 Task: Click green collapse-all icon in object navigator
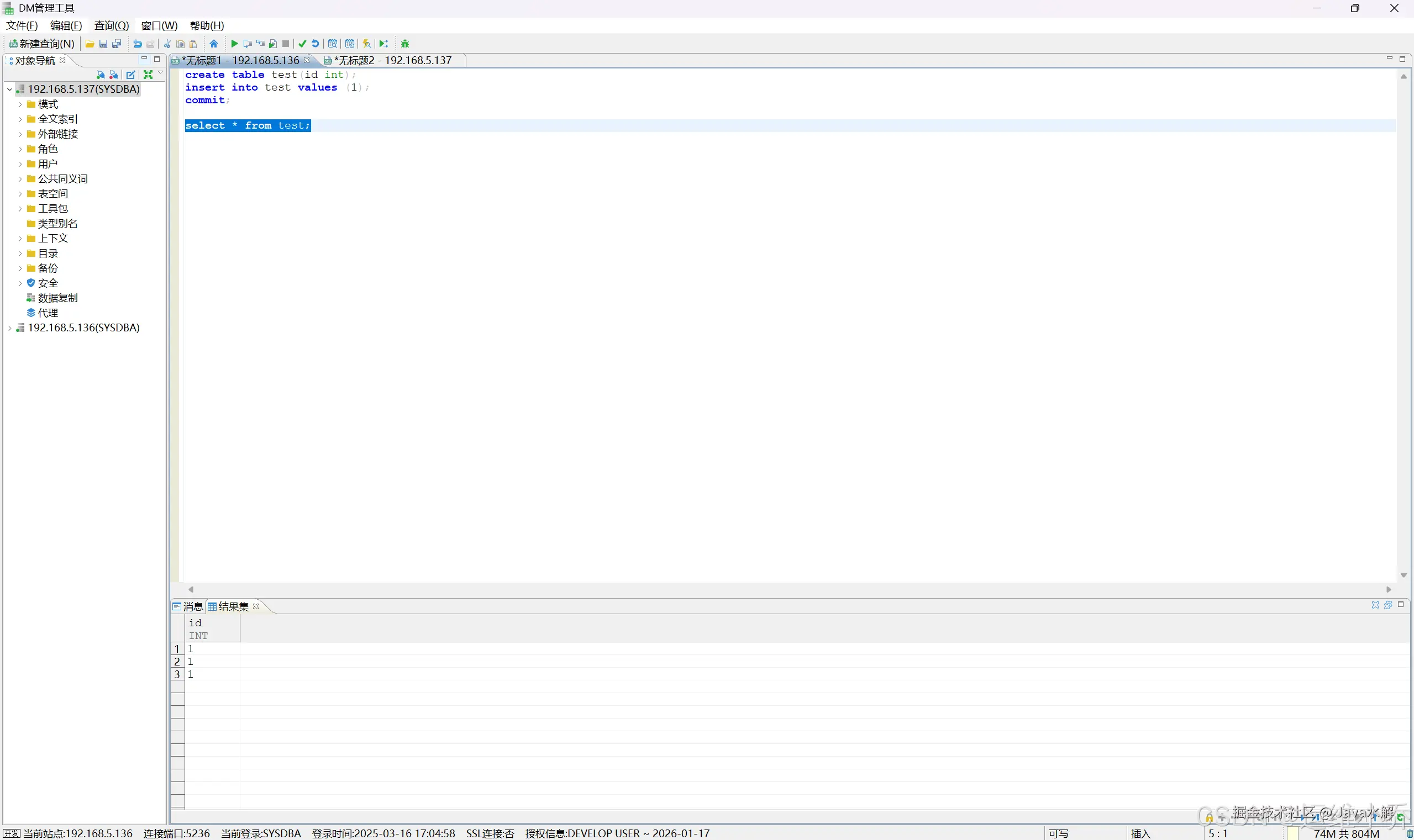pyautogui.click(x=148, y=75)
